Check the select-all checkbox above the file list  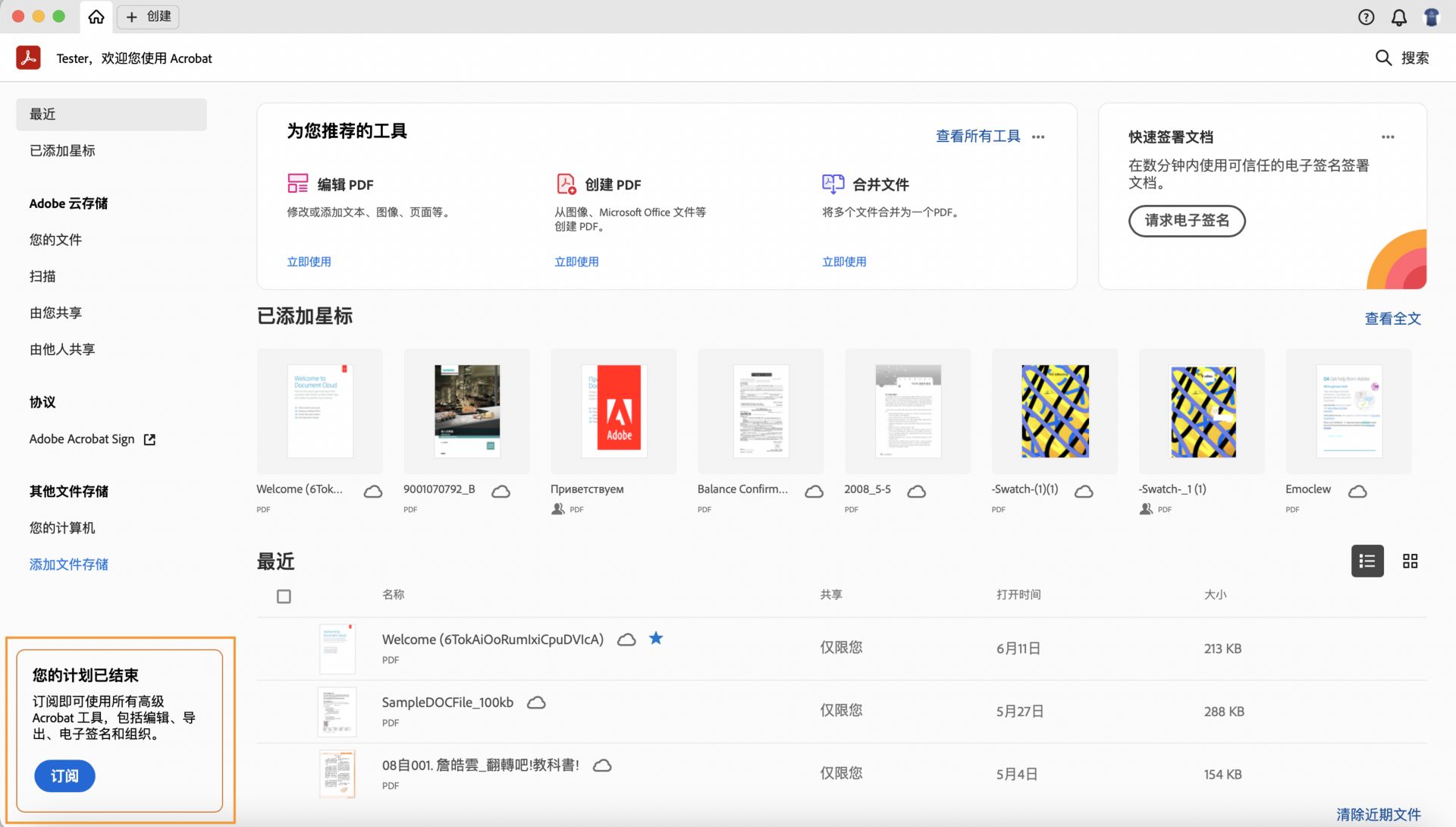click(284, 596)
